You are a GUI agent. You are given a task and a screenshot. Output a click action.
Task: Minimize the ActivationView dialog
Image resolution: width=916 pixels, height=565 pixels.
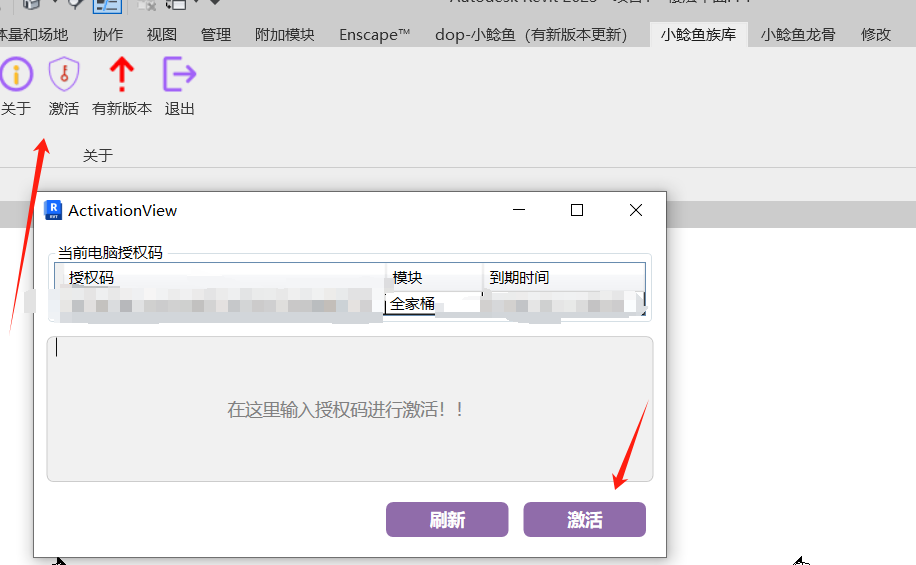coord(519,210)
